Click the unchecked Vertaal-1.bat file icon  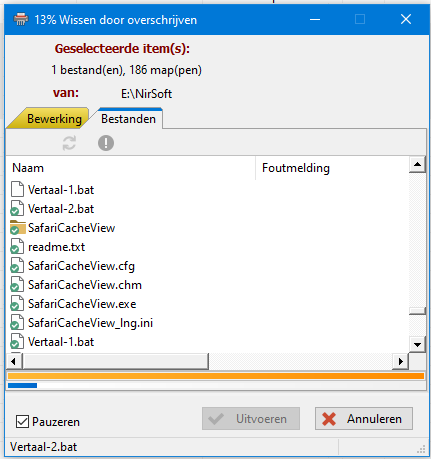[17, 190]
